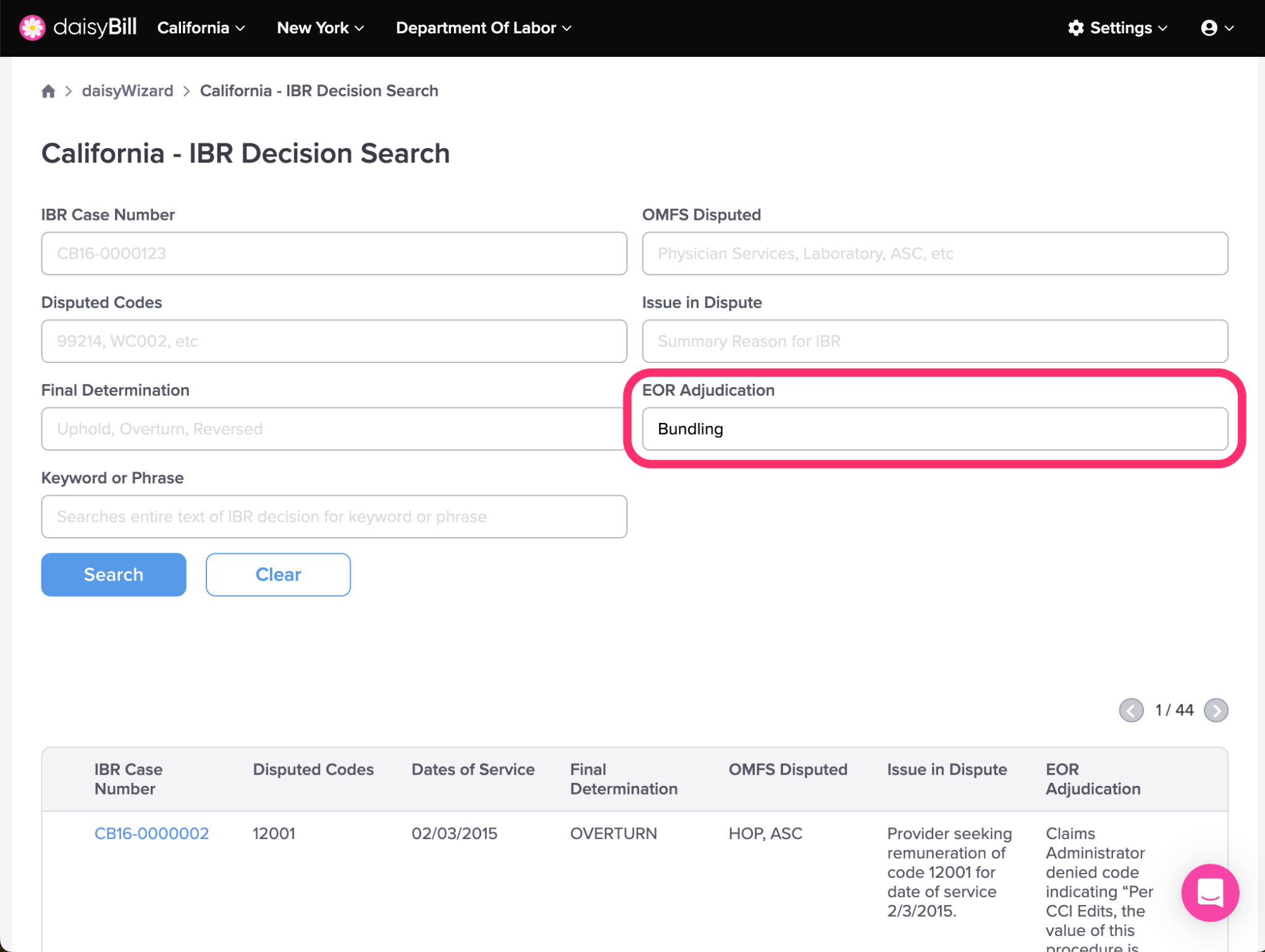The height and width of the screenshot is (952, 1265).
Task: Open the Settings gear icon
Action: [x=1075, y=28]
